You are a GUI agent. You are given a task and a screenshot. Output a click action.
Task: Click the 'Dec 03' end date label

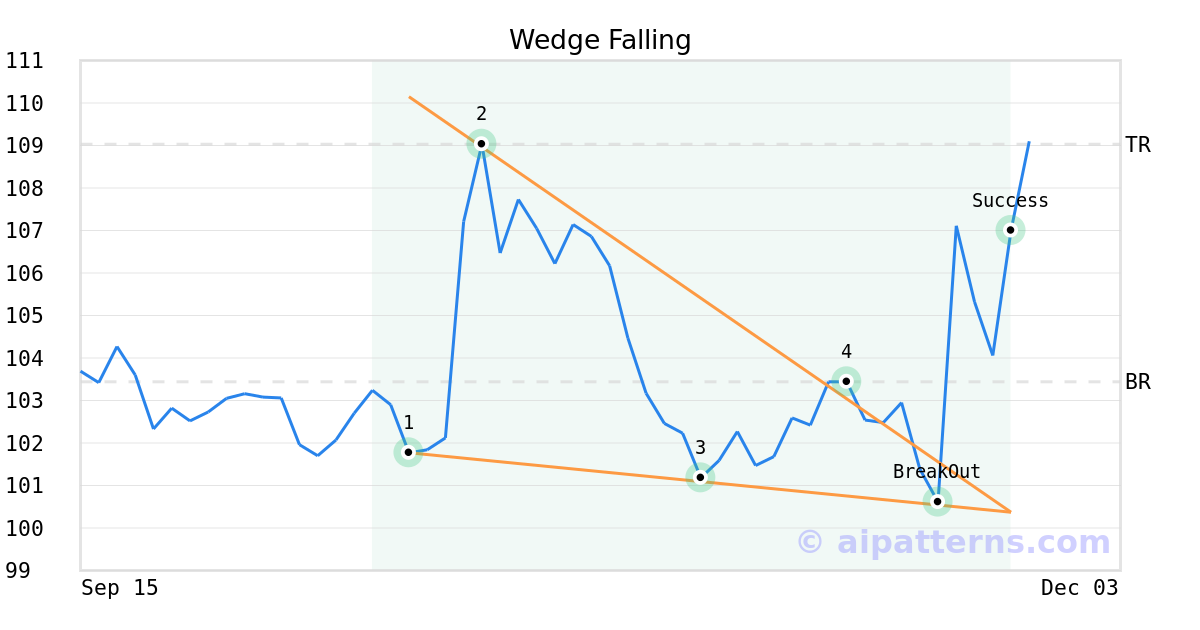tap(1079, 588)
